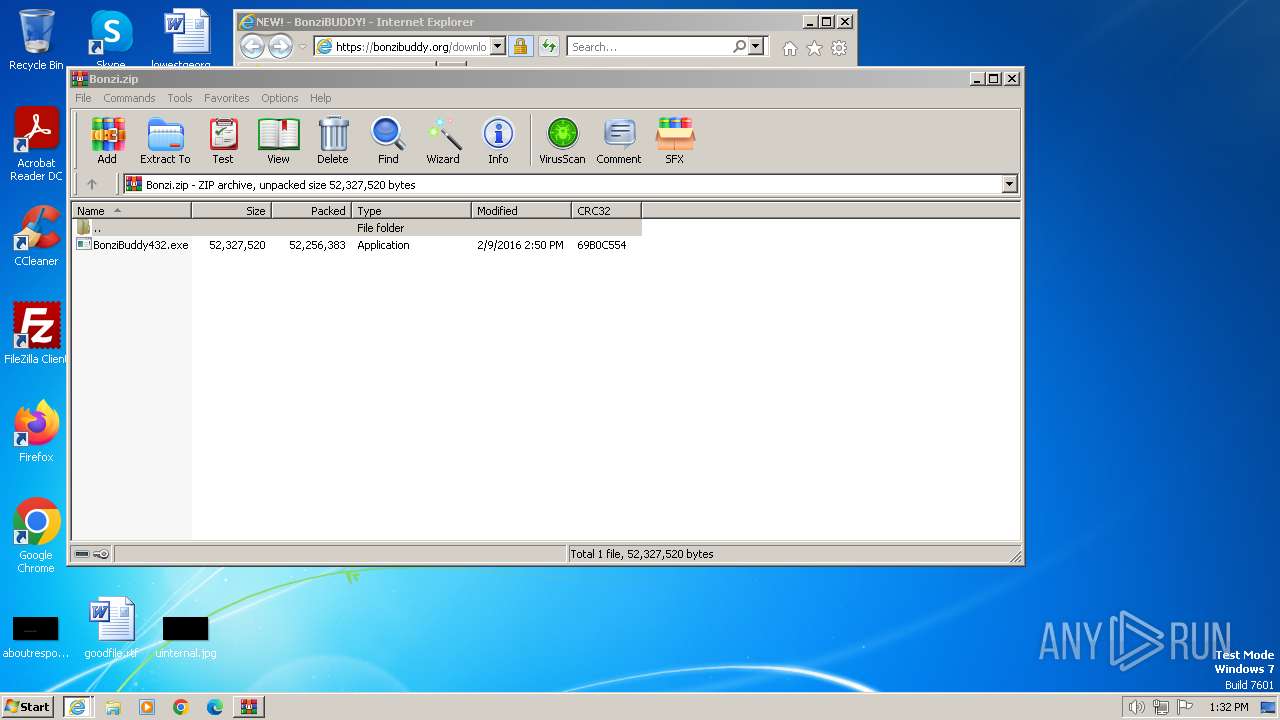Screen dimensions: 1280x720
Task: Select BonziBuddy432.exe file entry
Action: coord(133,245)
